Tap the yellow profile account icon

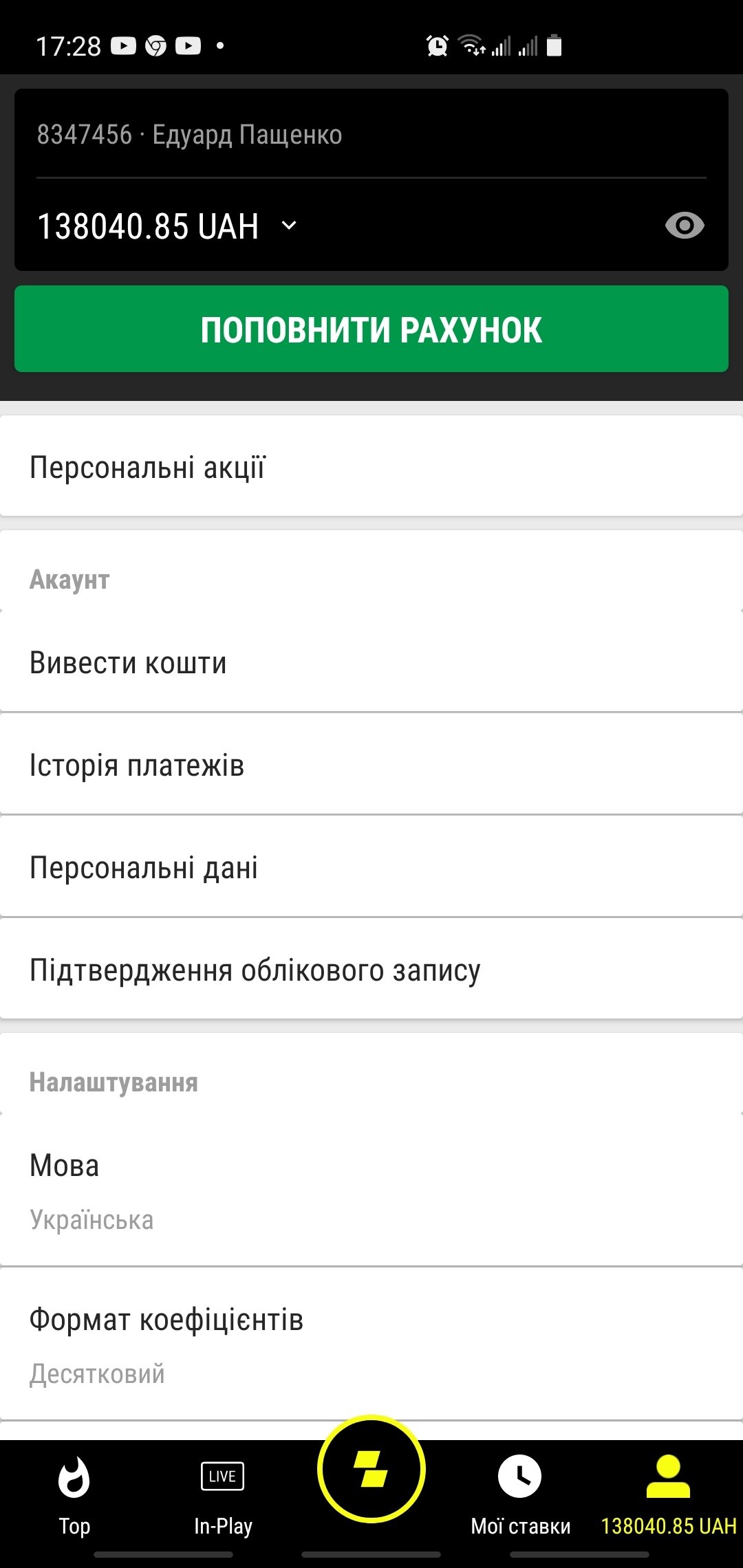[x=668, y=1477]
